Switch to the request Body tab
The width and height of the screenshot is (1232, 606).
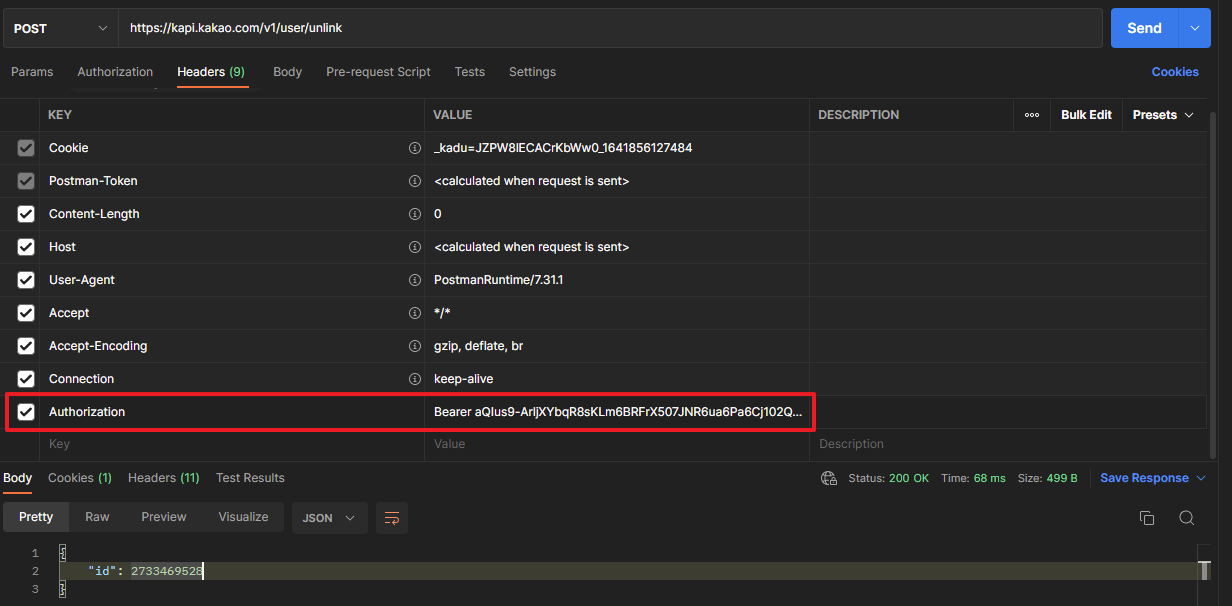287,72
